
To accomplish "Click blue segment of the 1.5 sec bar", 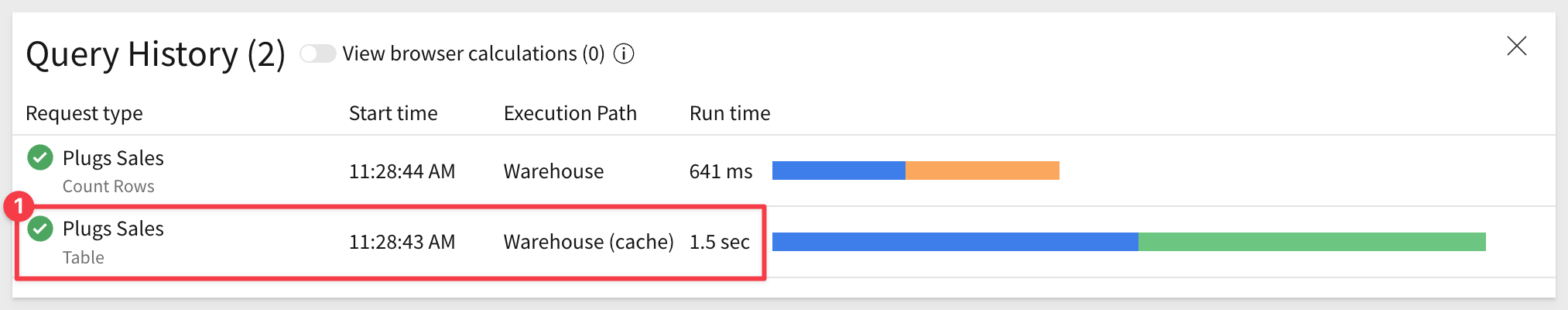I will click(954, 242).
